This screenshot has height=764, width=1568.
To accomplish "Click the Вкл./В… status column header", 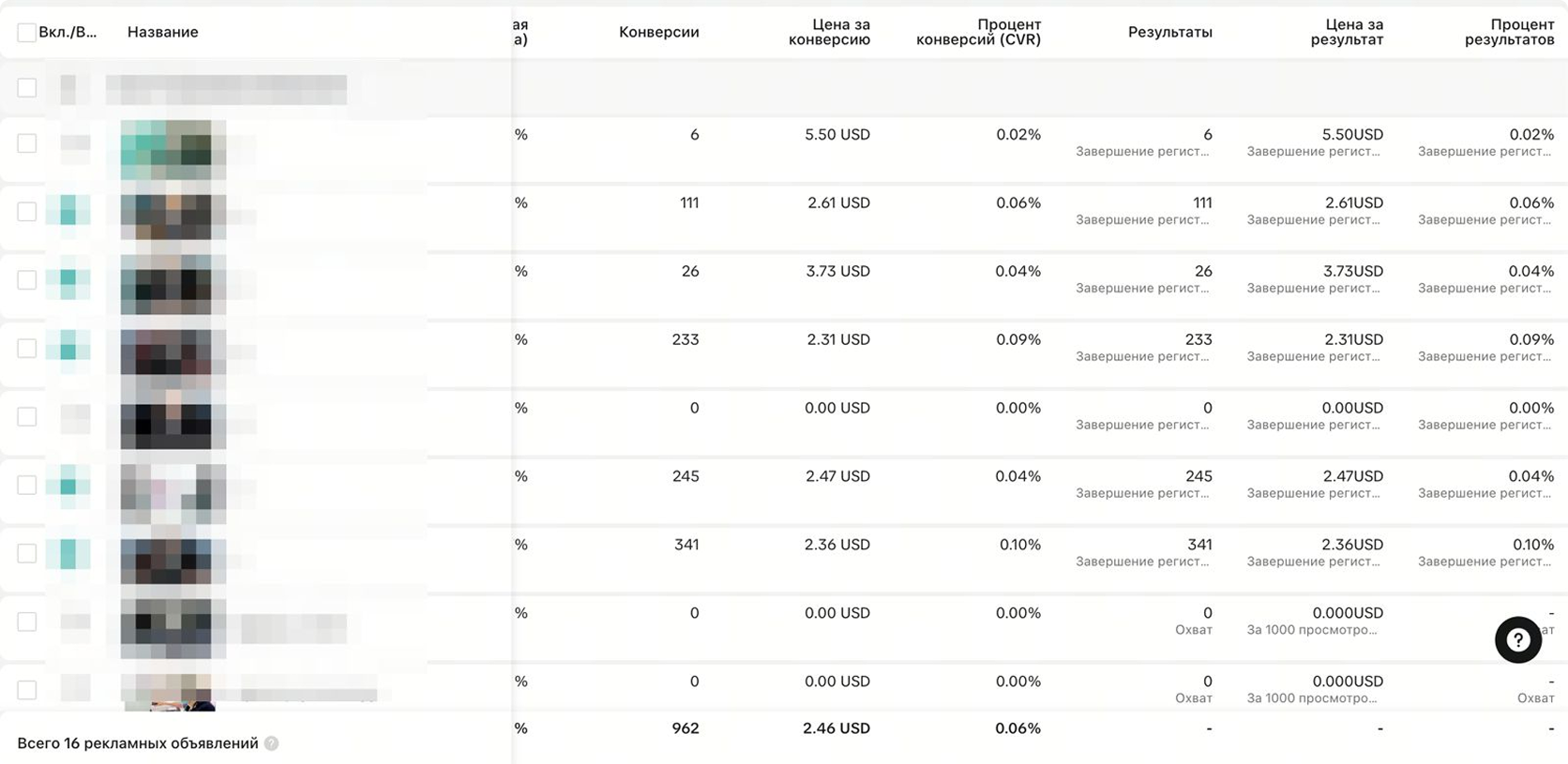I will (x=68, y=33).
